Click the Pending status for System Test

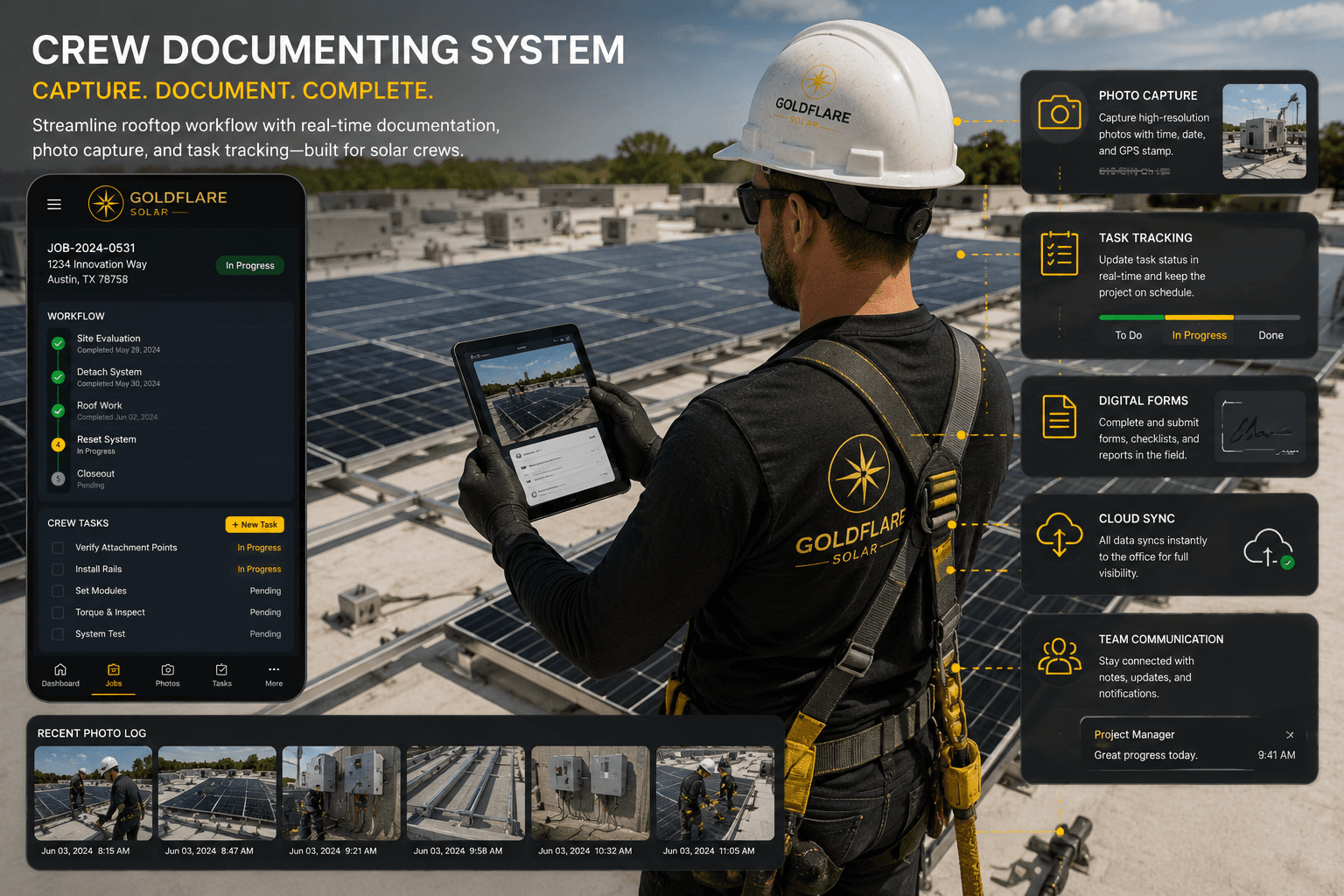[x=265, y=634]
